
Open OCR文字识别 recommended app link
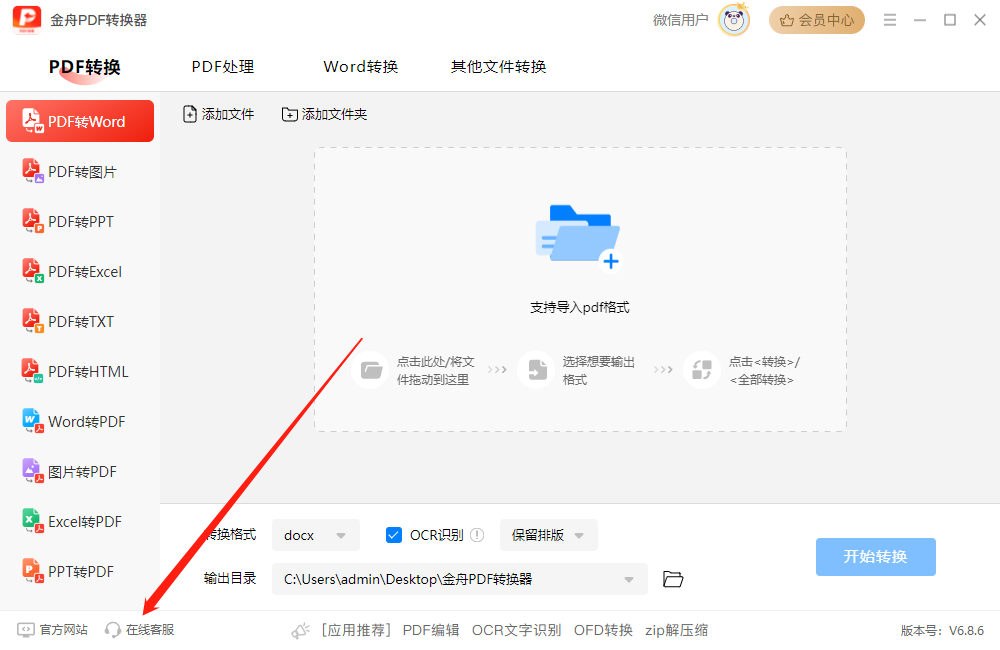click(516, 630)
